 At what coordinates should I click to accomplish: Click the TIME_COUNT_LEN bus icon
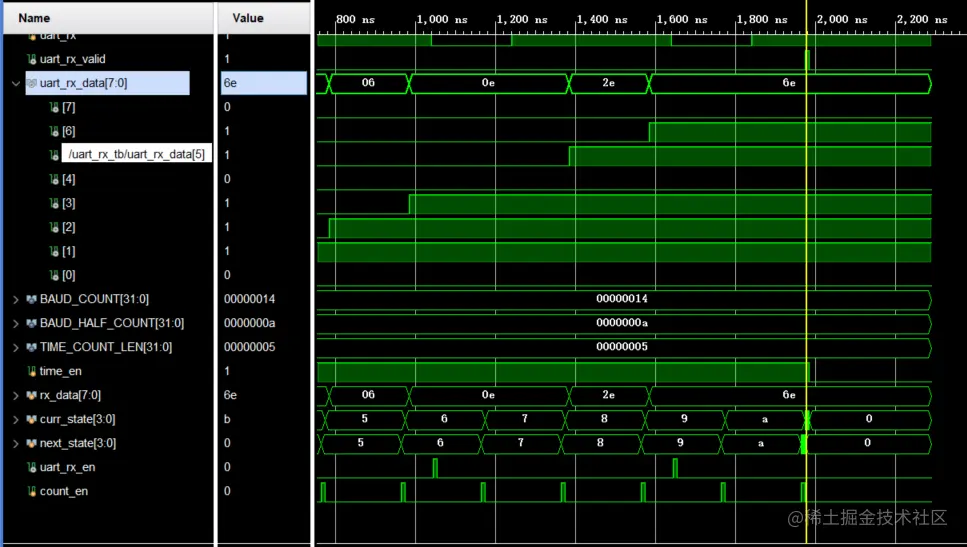tap(31, 347)
